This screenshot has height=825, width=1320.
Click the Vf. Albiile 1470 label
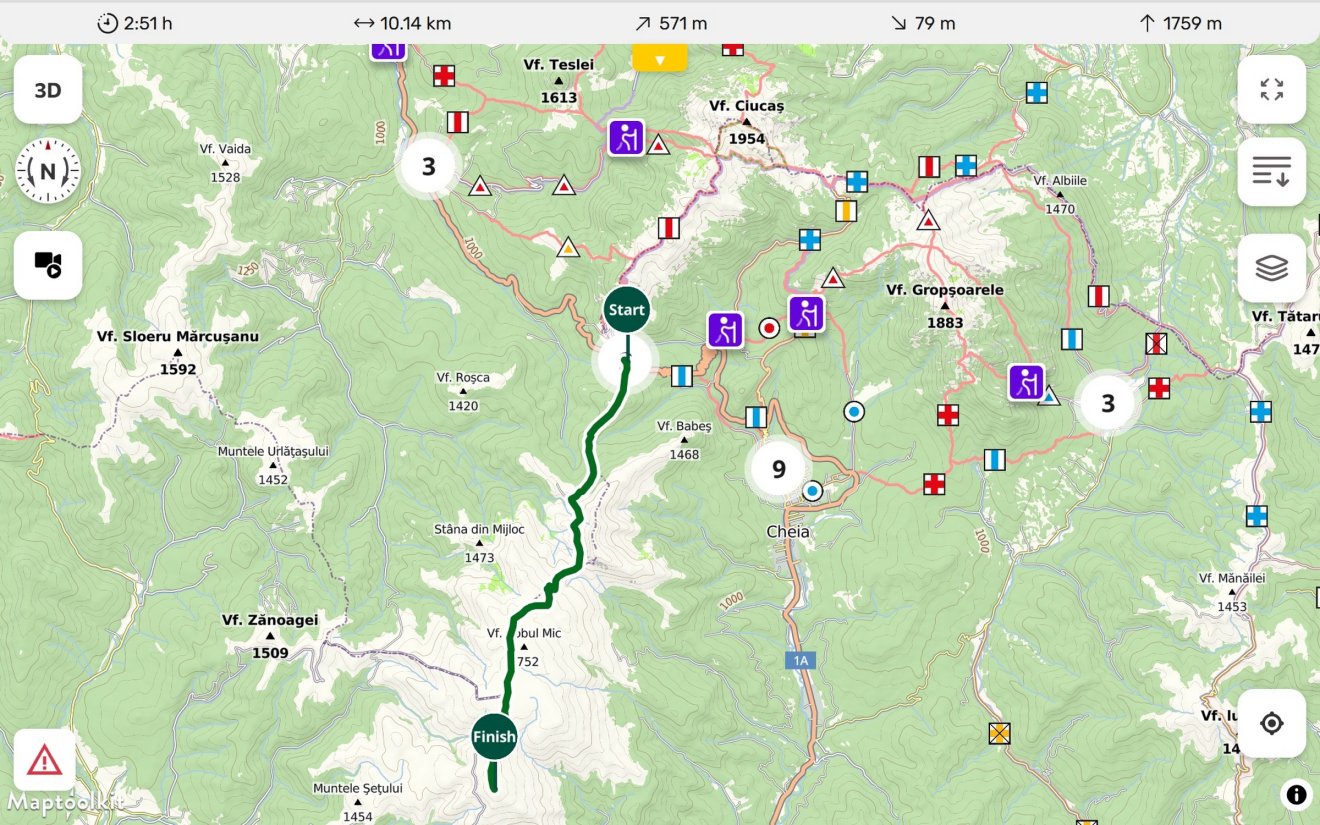click(1060, 195)
